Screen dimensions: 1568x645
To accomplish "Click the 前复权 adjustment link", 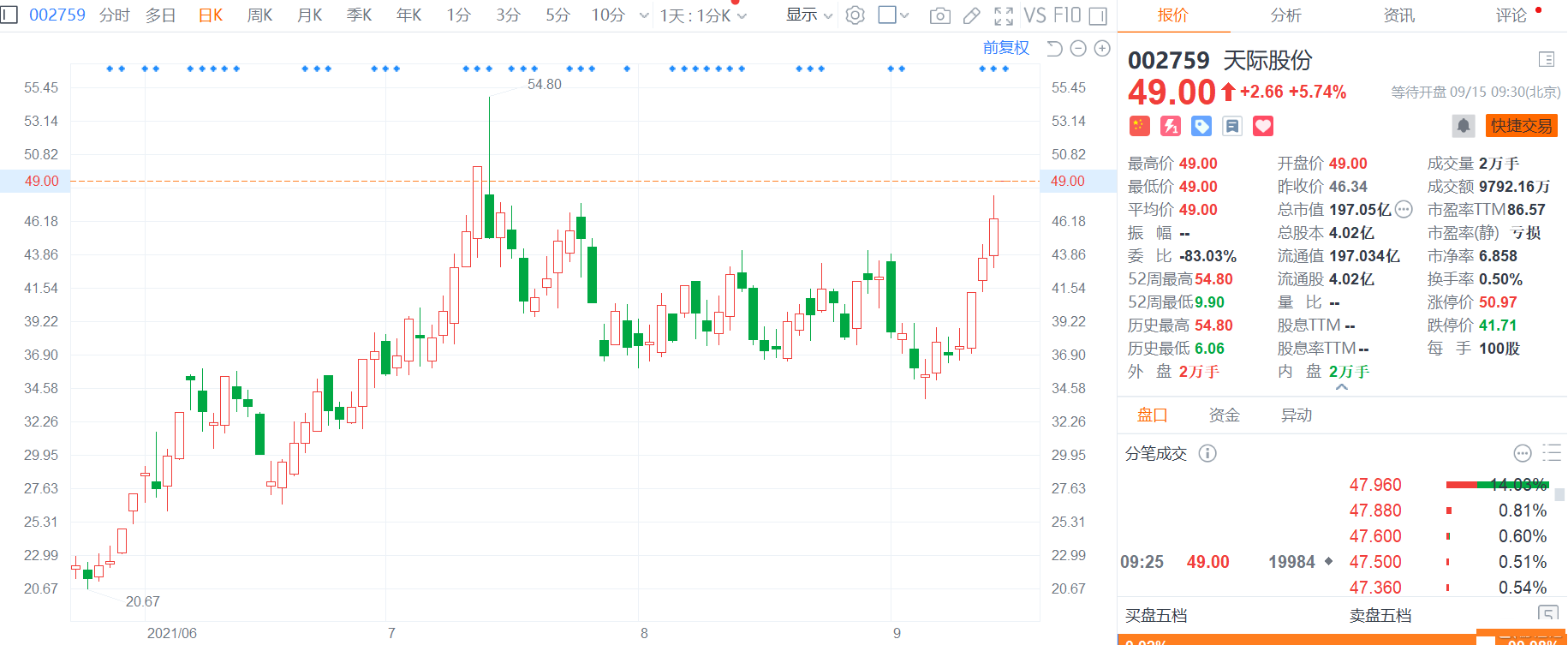I will (x=1005, y=48).
